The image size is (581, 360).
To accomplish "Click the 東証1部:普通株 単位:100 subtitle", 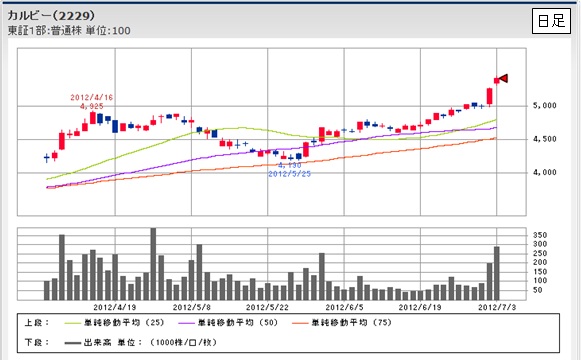I will (x=69, y=30).
